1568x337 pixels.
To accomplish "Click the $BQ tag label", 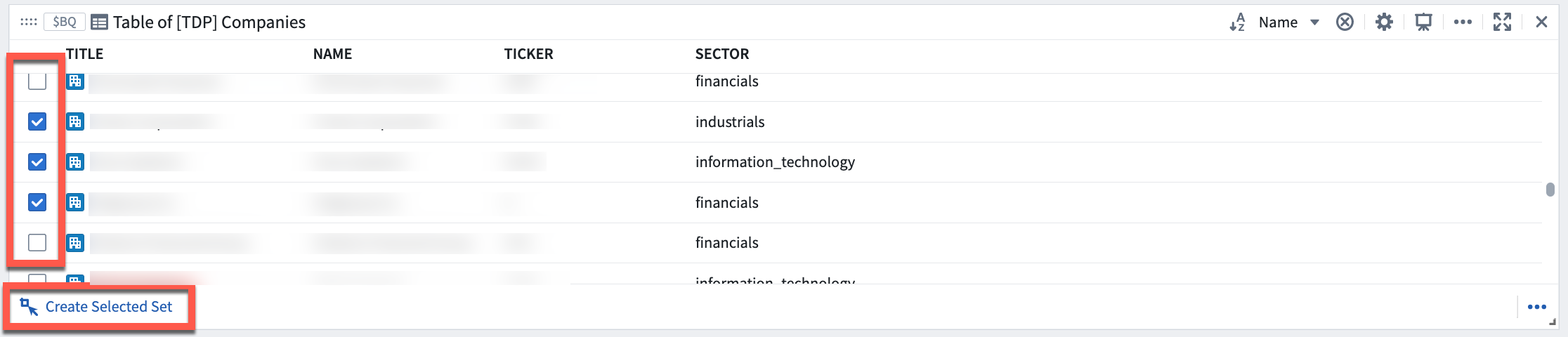I will point(65,22).
